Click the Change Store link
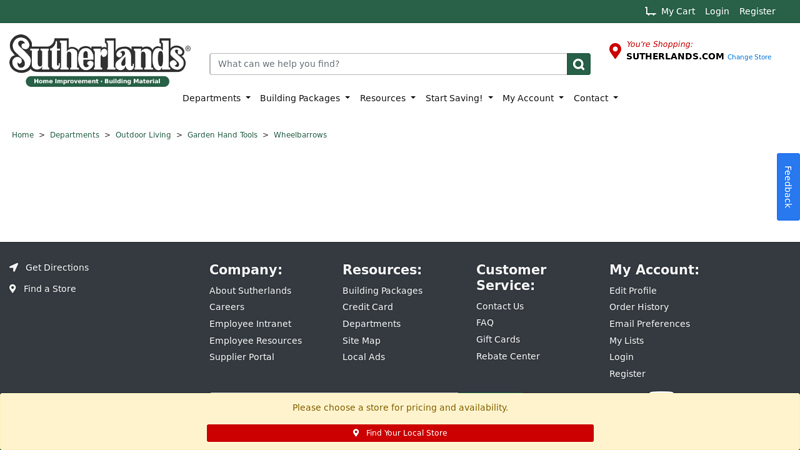 (749, 57)
